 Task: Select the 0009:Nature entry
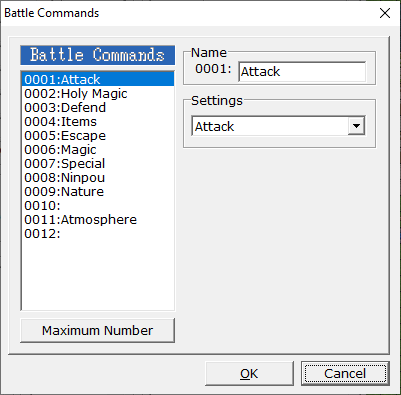[x=98, y=191]
